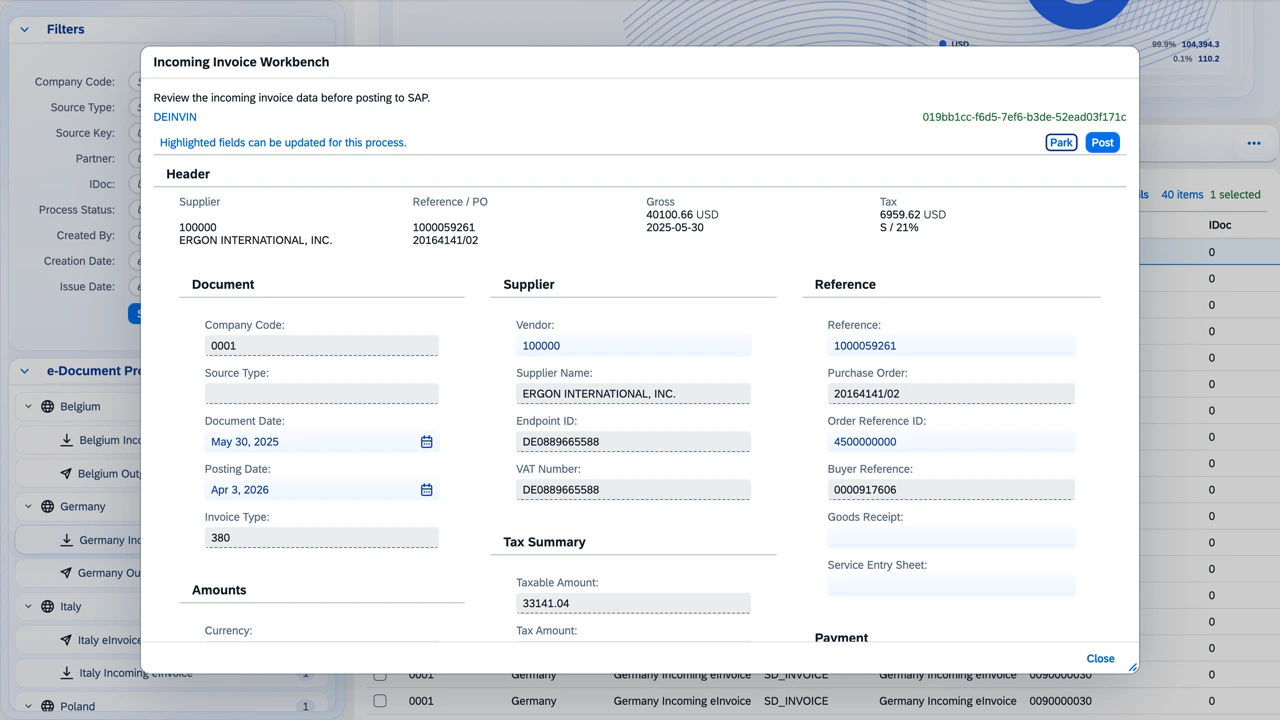Image resolution: width=1280 pixels, height=720 pixels.
Task: Collapse the Poland tree node
Action: point(28,706)
